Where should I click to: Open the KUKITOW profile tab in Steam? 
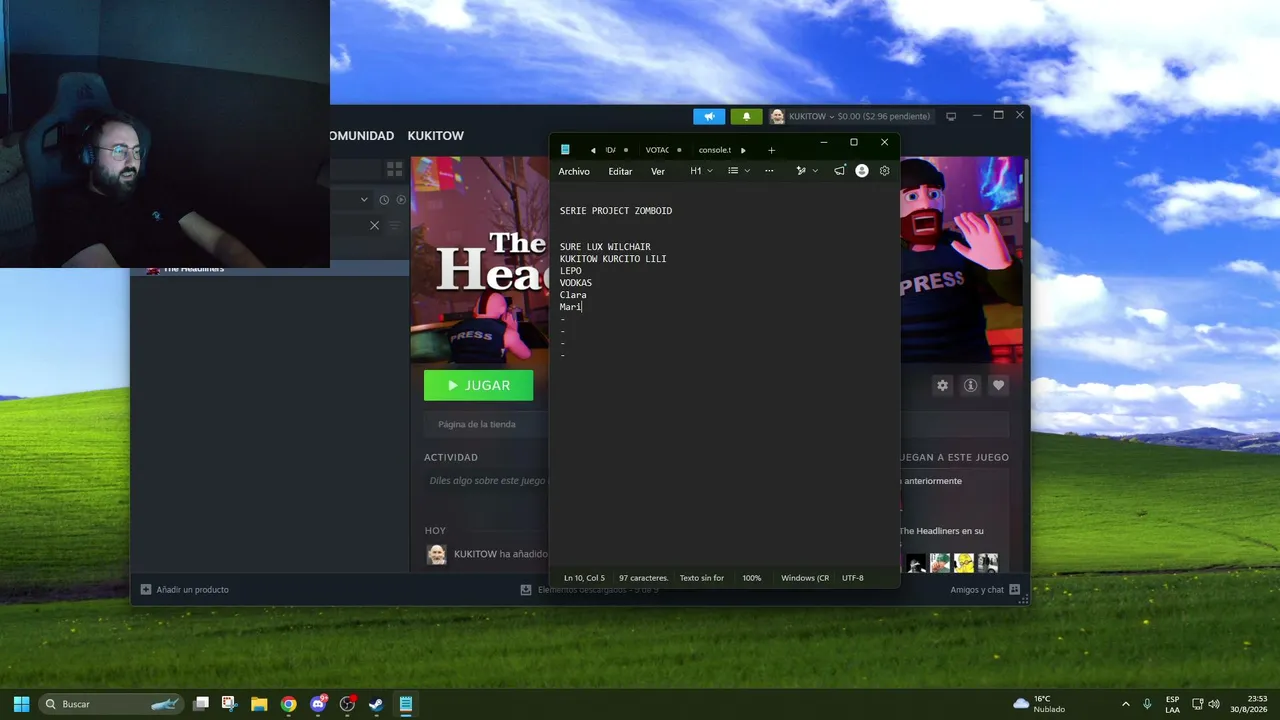pyautogui.click(x=436, y=136)
